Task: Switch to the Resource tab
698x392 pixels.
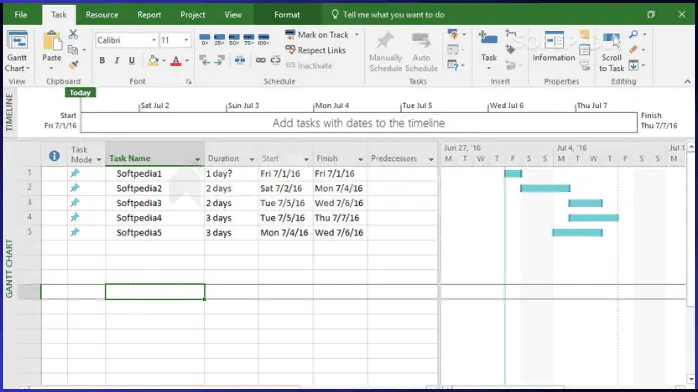Action: [x=102, y=15]
